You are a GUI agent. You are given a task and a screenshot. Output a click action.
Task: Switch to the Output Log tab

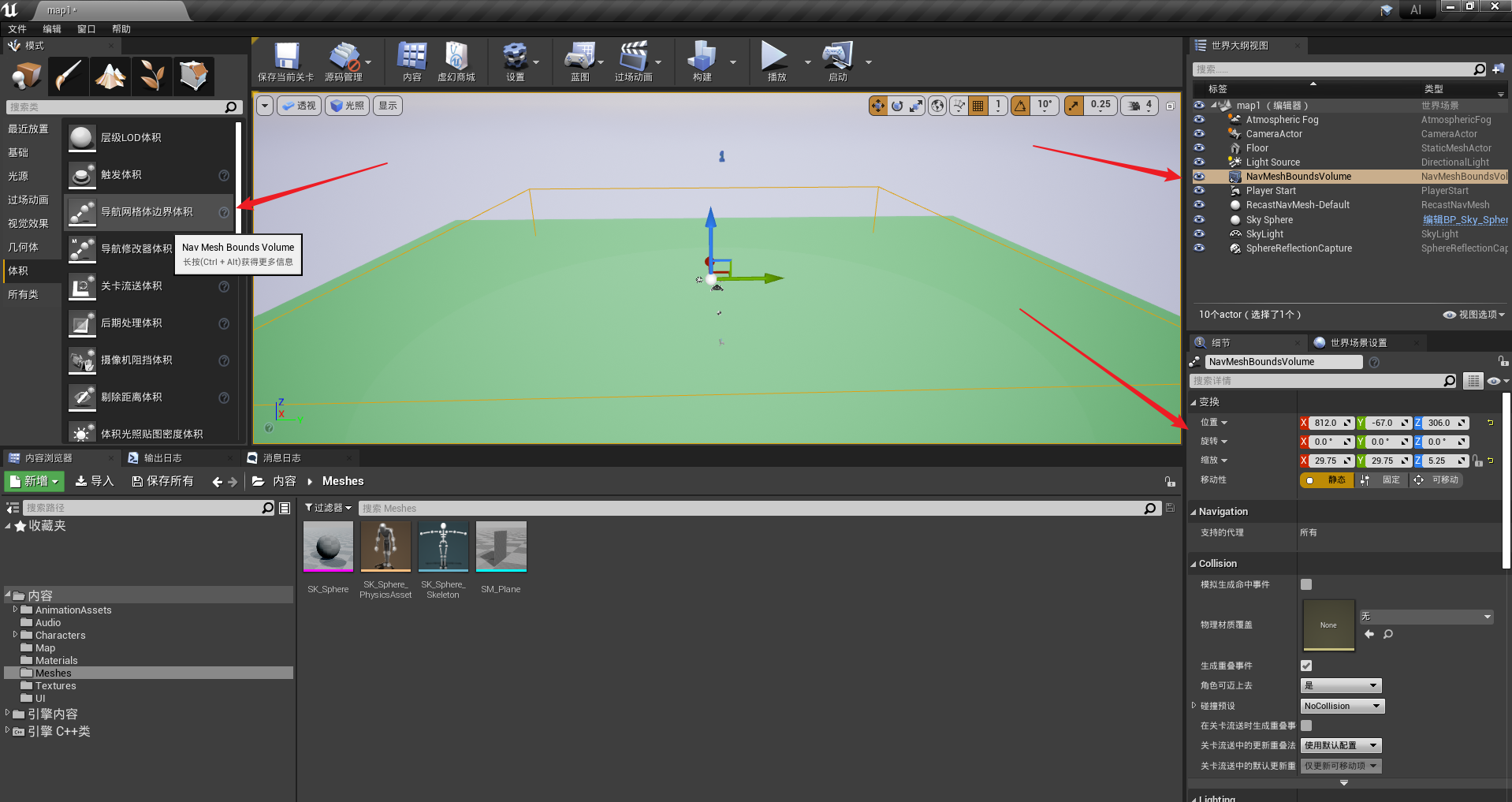click(163, 458)
